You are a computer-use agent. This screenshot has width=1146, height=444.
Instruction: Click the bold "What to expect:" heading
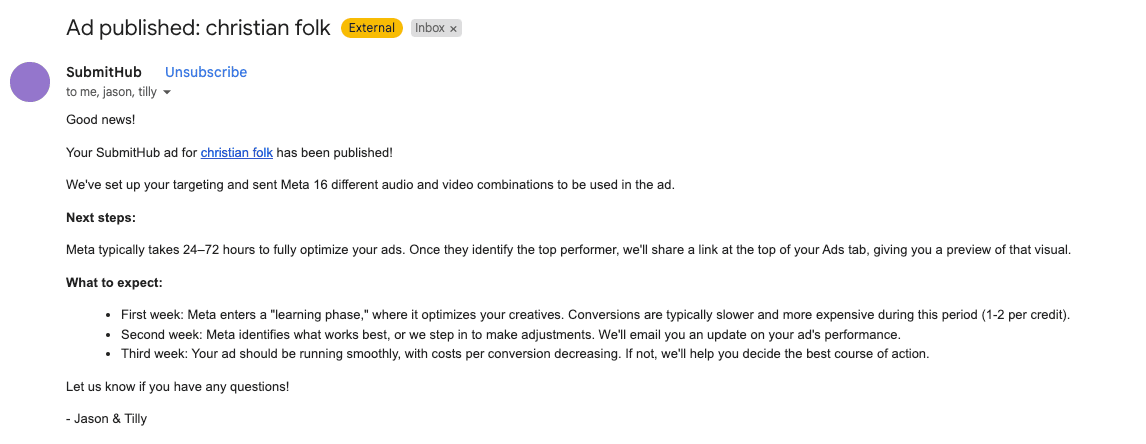(x=114, y=282)
